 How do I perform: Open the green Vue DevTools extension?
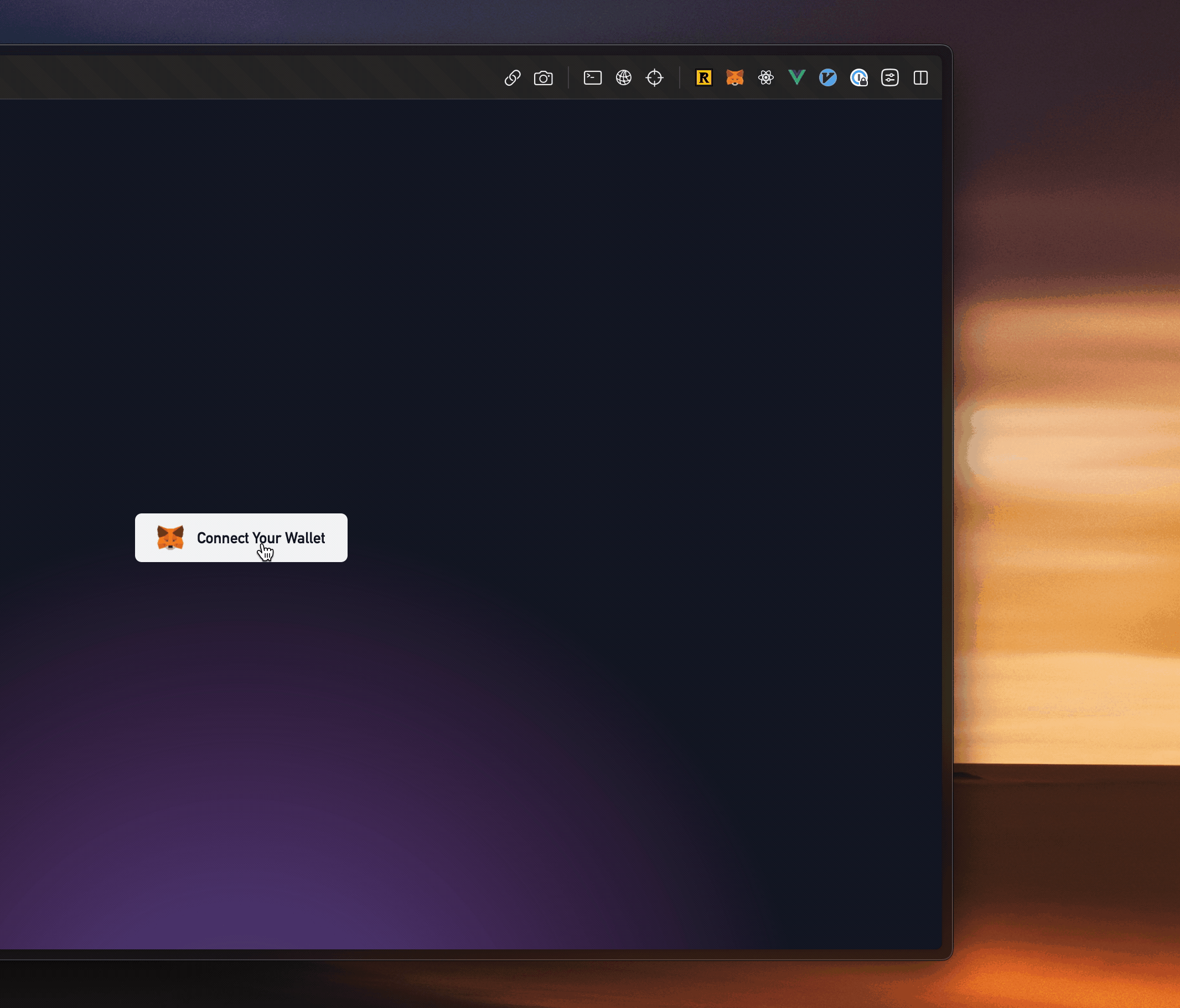pos(797,77)
